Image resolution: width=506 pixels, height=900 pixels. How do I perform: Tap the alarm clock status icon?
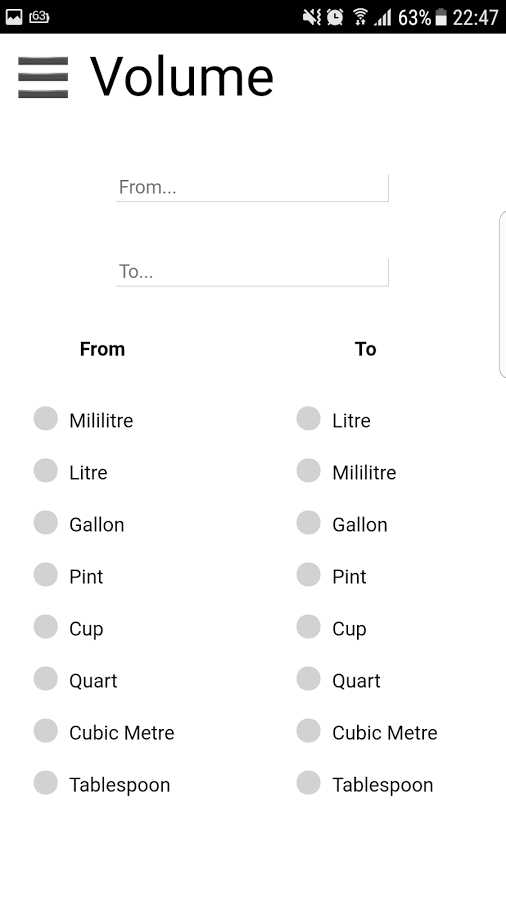click(x=335, y=17)
